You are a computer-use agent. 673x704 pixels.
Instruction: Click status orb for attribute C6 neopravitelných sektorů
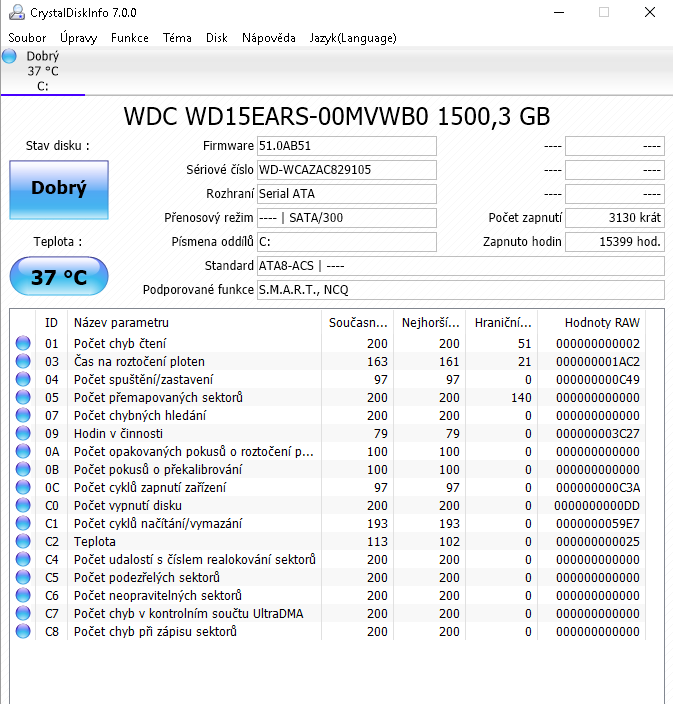tap(23, 595)
